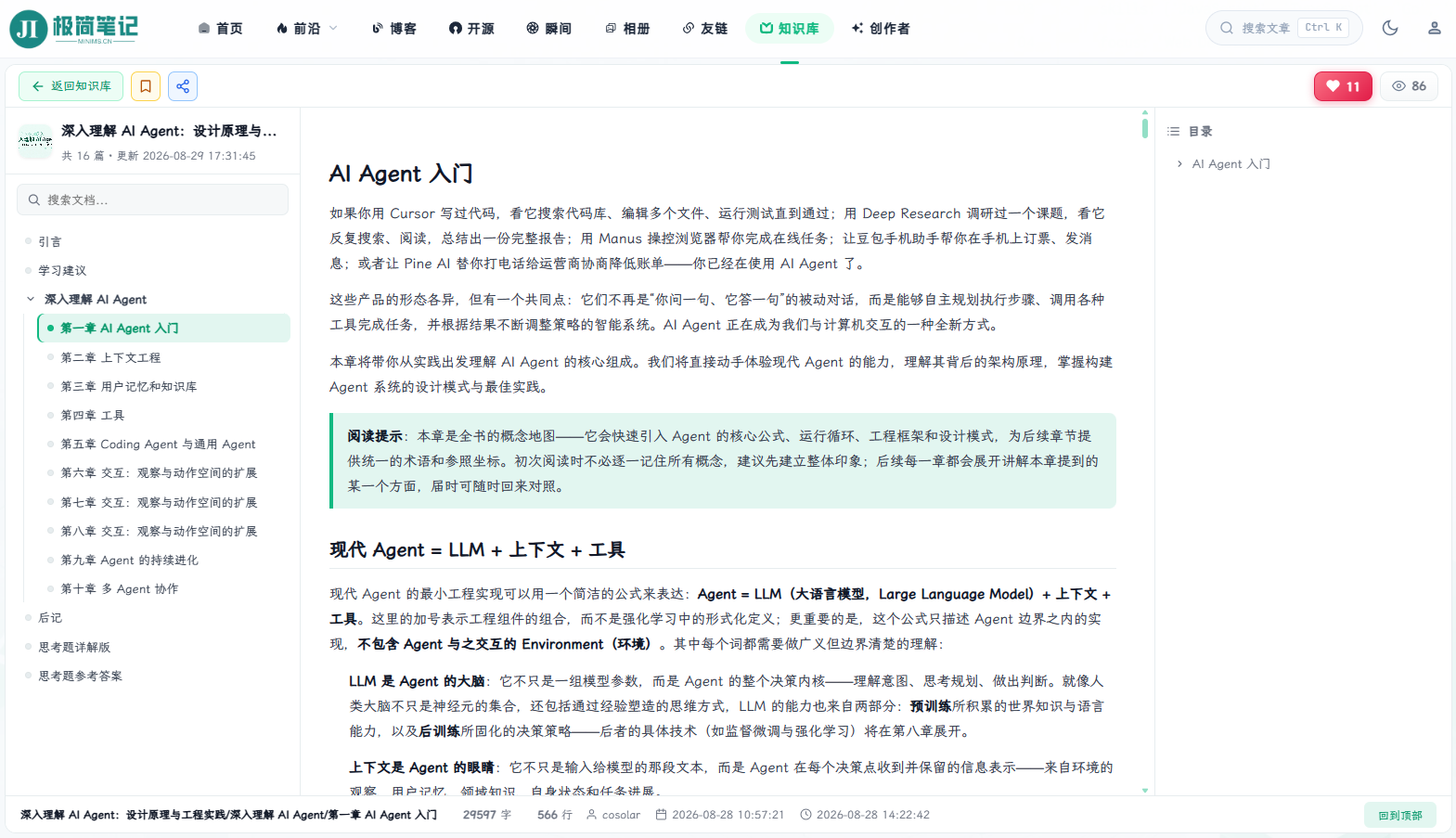Open 第九章 Agent 的持续进化 chapter
The width and height of the screenshot is (1456, 838).
(129, 560)
